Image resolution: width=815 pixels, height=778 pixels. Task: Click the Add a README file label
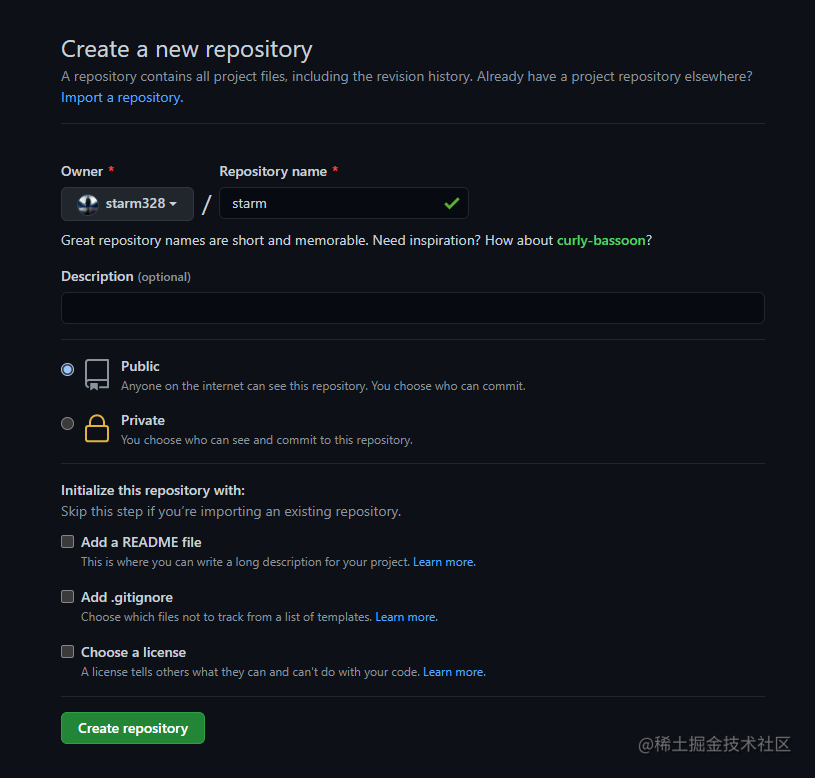[x=141, y=542]
